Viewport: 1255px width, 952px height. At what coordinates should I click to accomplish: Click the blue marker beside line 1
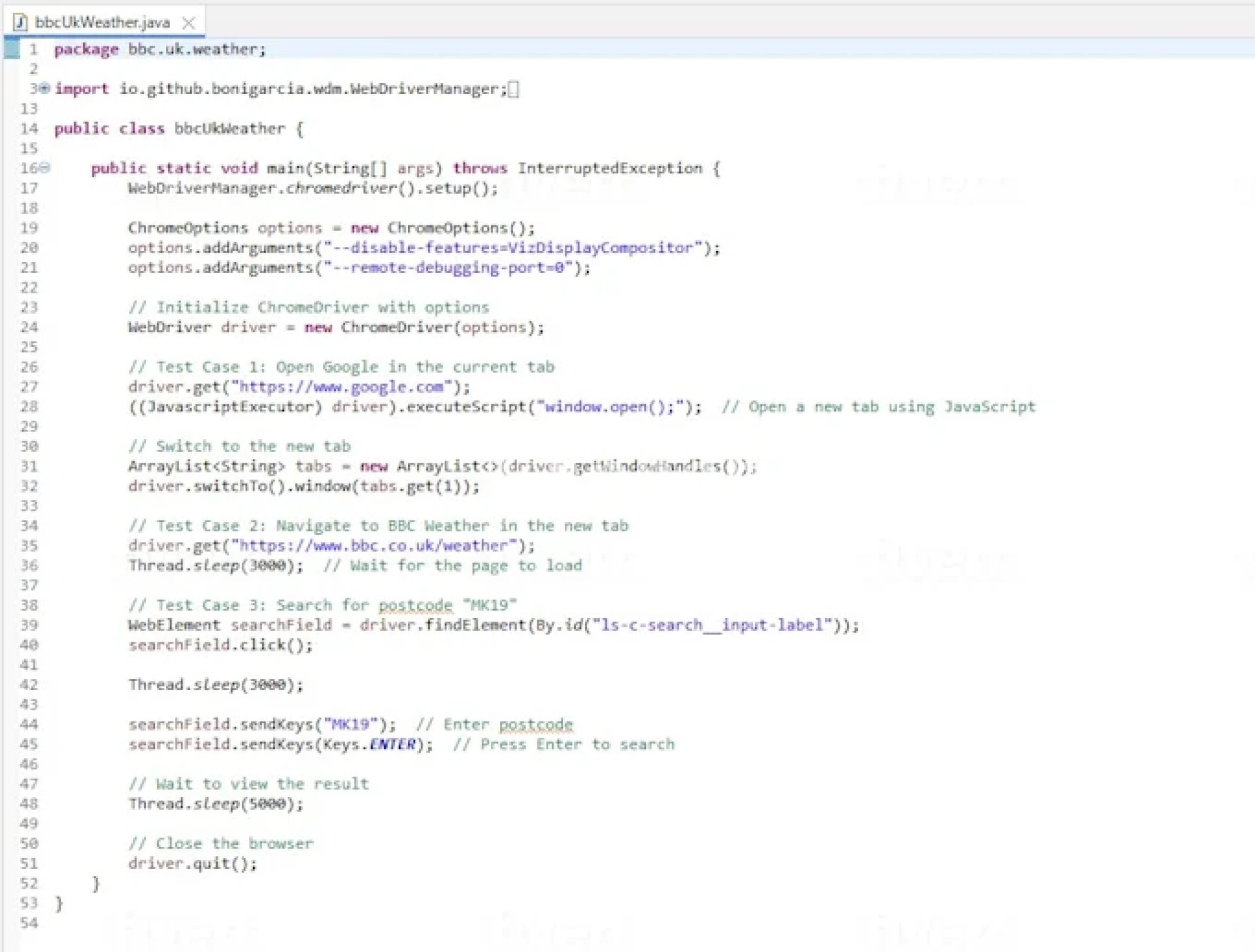[11, 49]
